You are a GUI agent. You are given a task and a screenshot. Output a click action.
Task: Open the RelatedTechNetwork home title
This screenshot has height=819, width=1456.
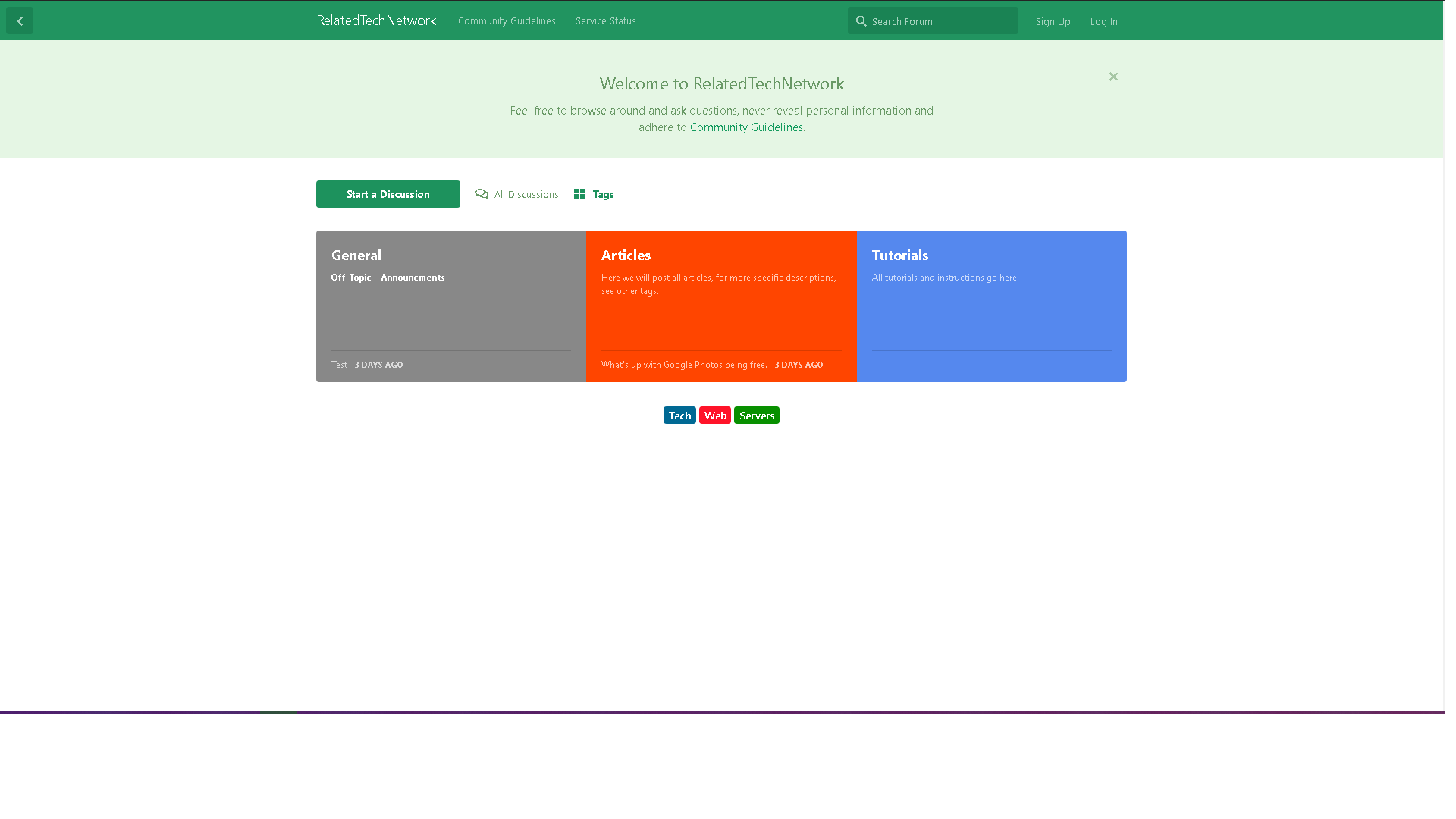(376, 20)
